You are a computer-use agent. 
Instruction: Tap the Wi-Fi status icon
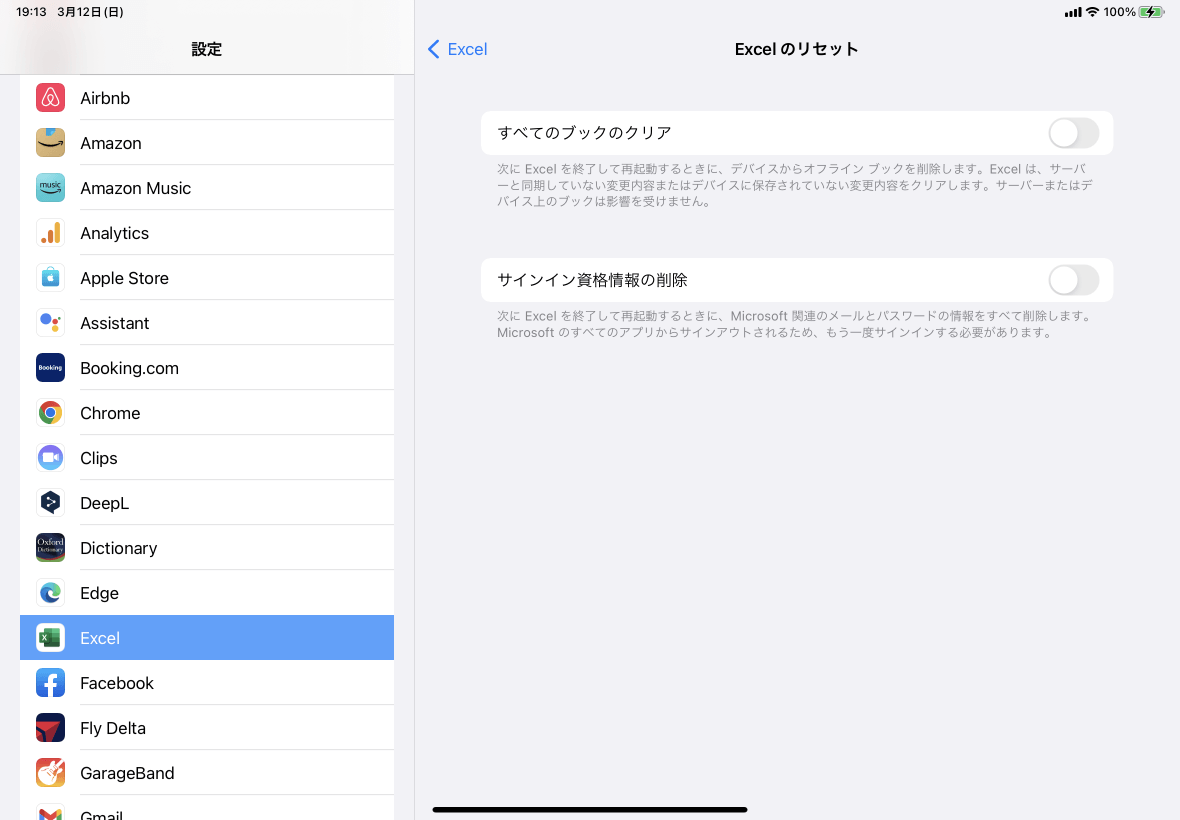[1092, 12]
